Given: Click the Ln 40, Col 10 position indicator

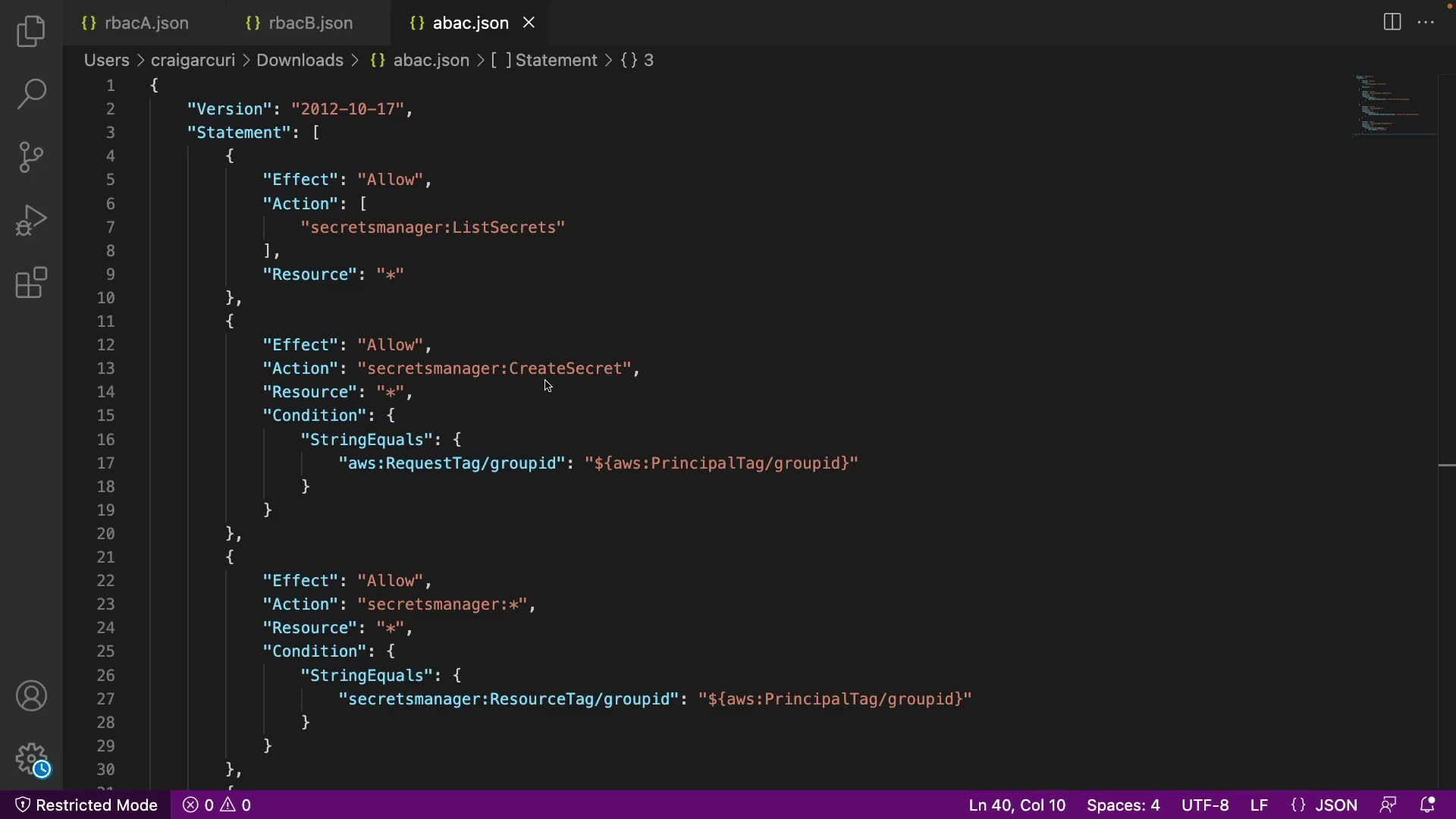Looking at the screenshot, I should (1017, 805).
